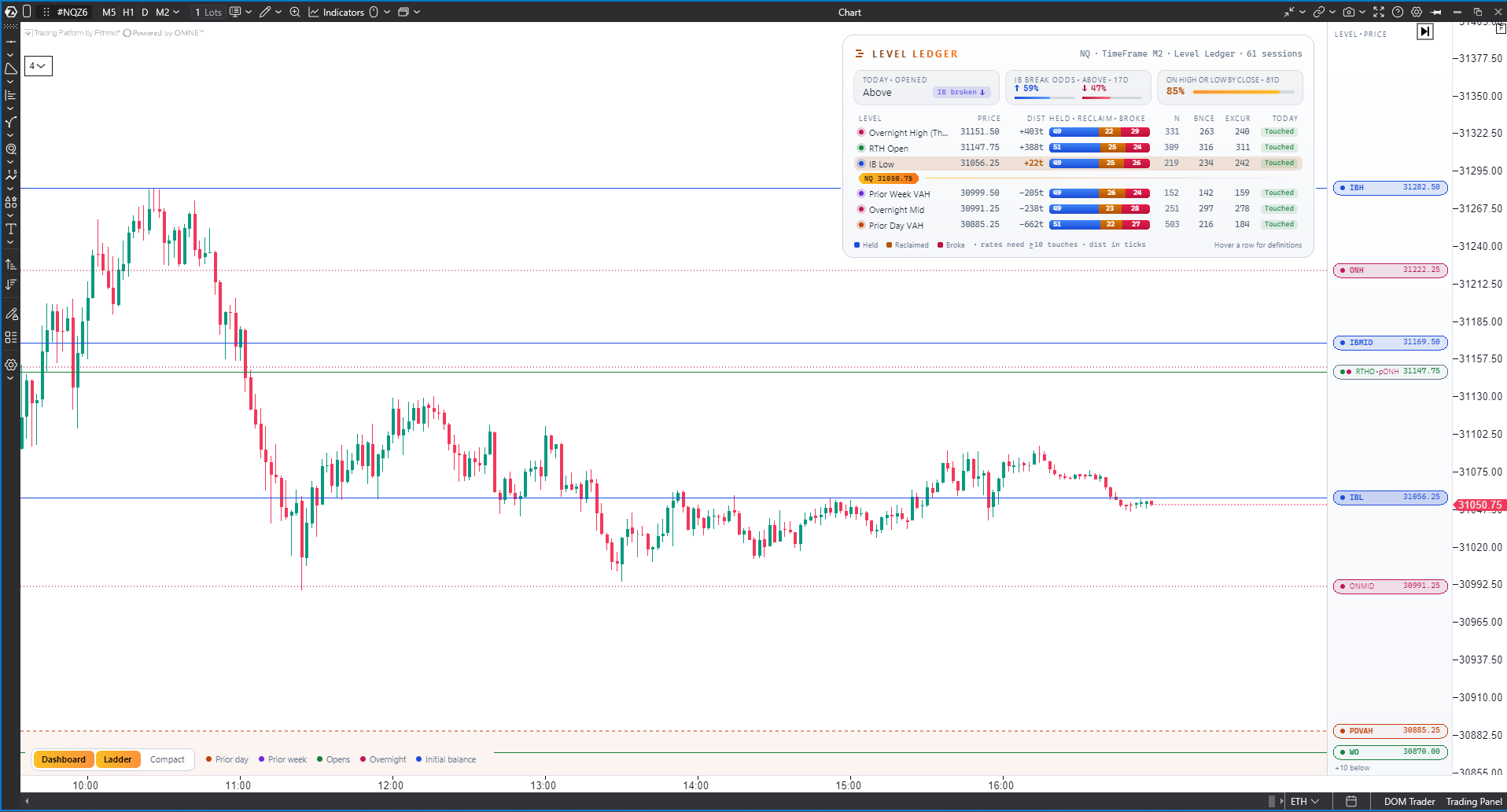Select the triangle shape drawing tool
The height and width of the screenshot is (812, 1507).
11,69
